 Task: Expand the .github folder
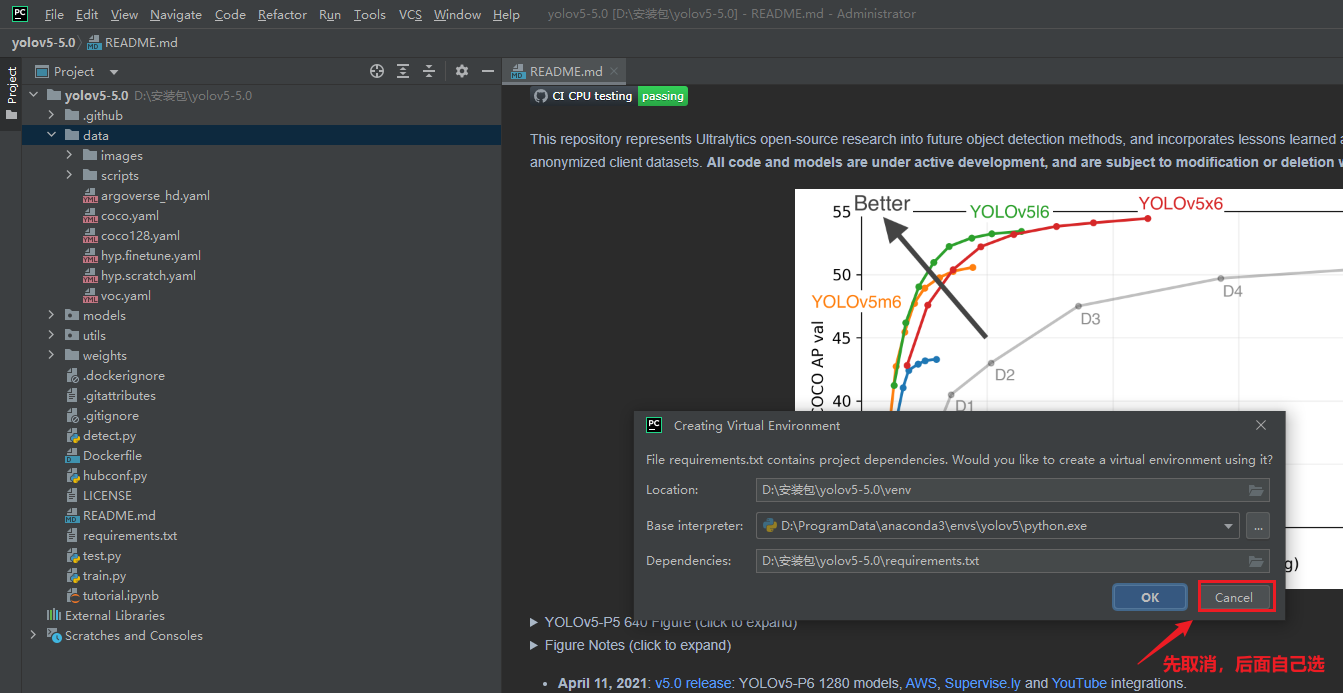tap(51, 115)
